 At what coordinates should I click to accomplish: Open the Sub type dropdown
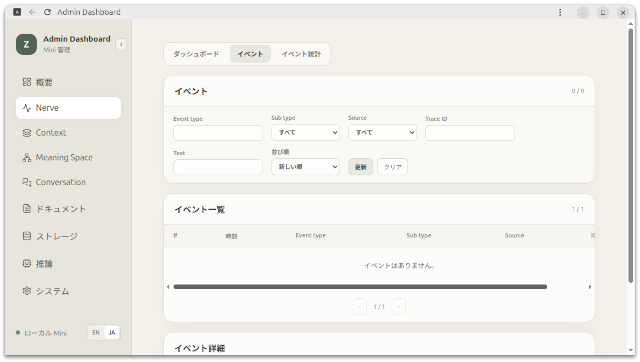pos(305,133)
